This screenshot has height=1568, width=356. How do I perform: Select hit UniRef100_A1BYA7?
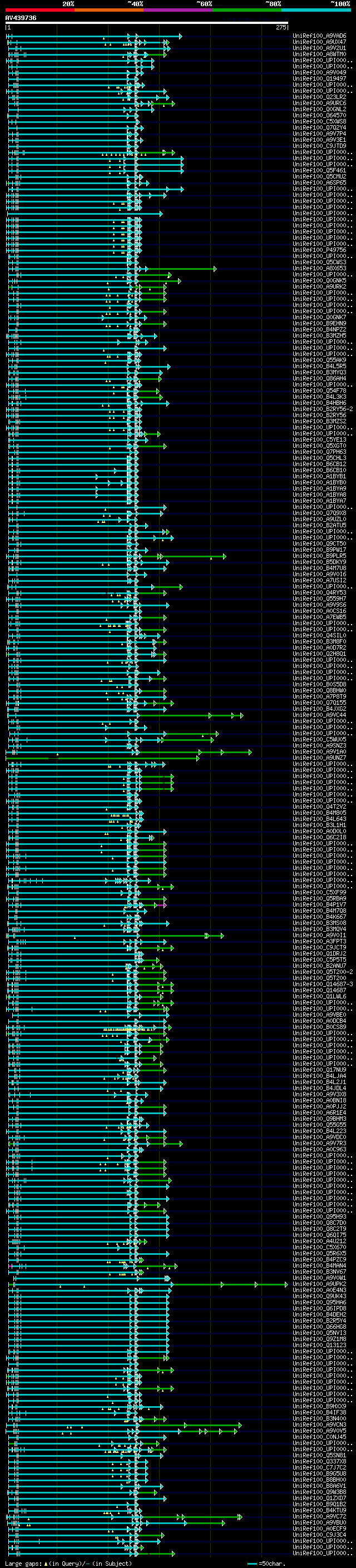319,501
